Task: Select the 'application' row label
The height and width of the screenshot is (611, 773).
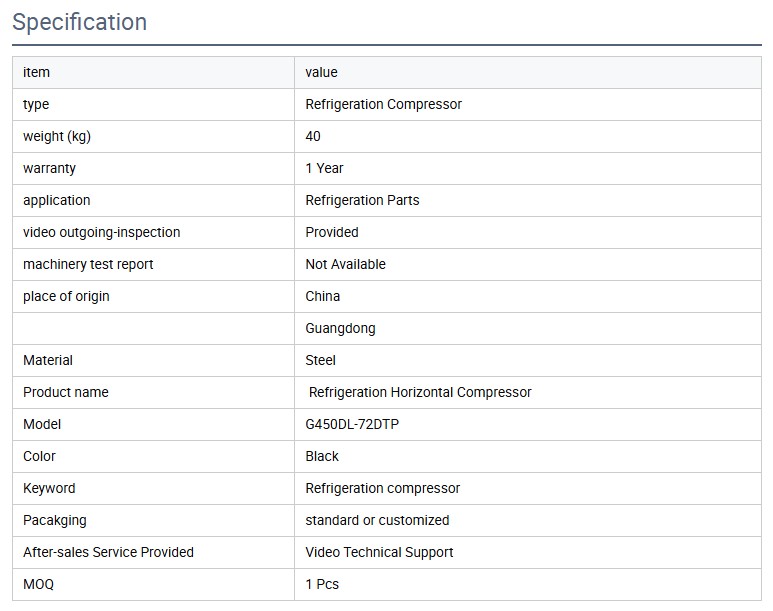Action: click(x=57, y=201)
